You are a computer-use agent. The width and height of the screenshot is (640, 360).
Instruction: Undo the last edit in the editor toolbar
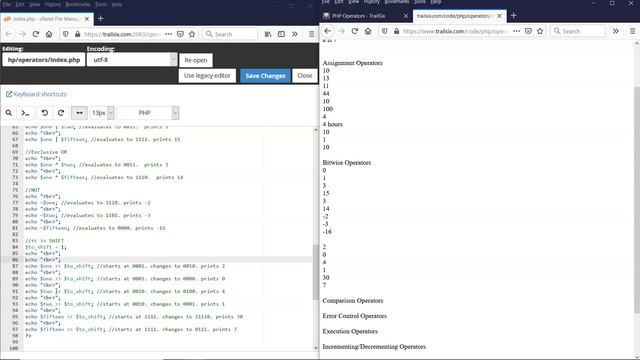point(44,113)
